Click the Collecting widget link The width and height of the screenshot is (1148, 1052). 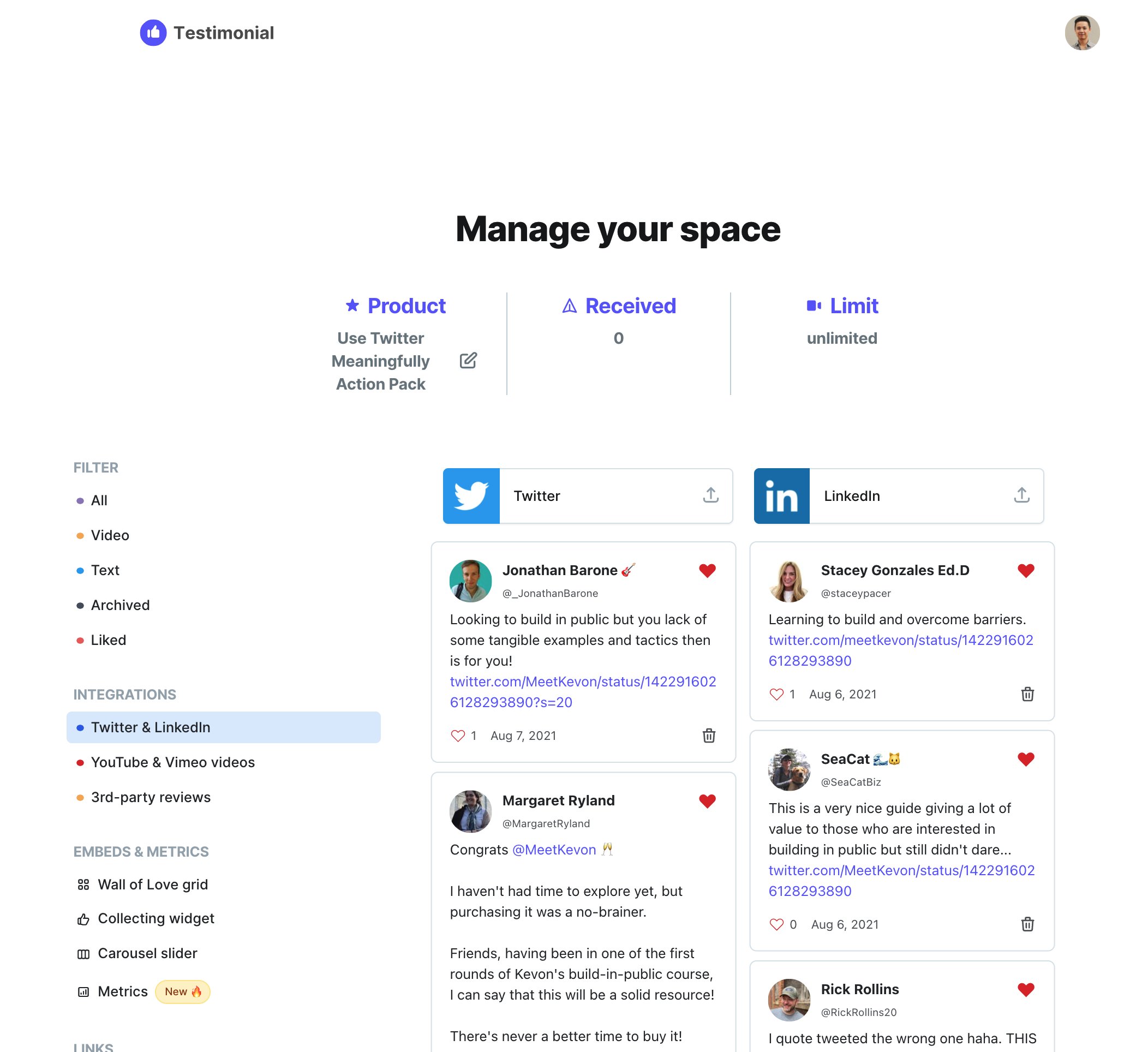point(154,917)
